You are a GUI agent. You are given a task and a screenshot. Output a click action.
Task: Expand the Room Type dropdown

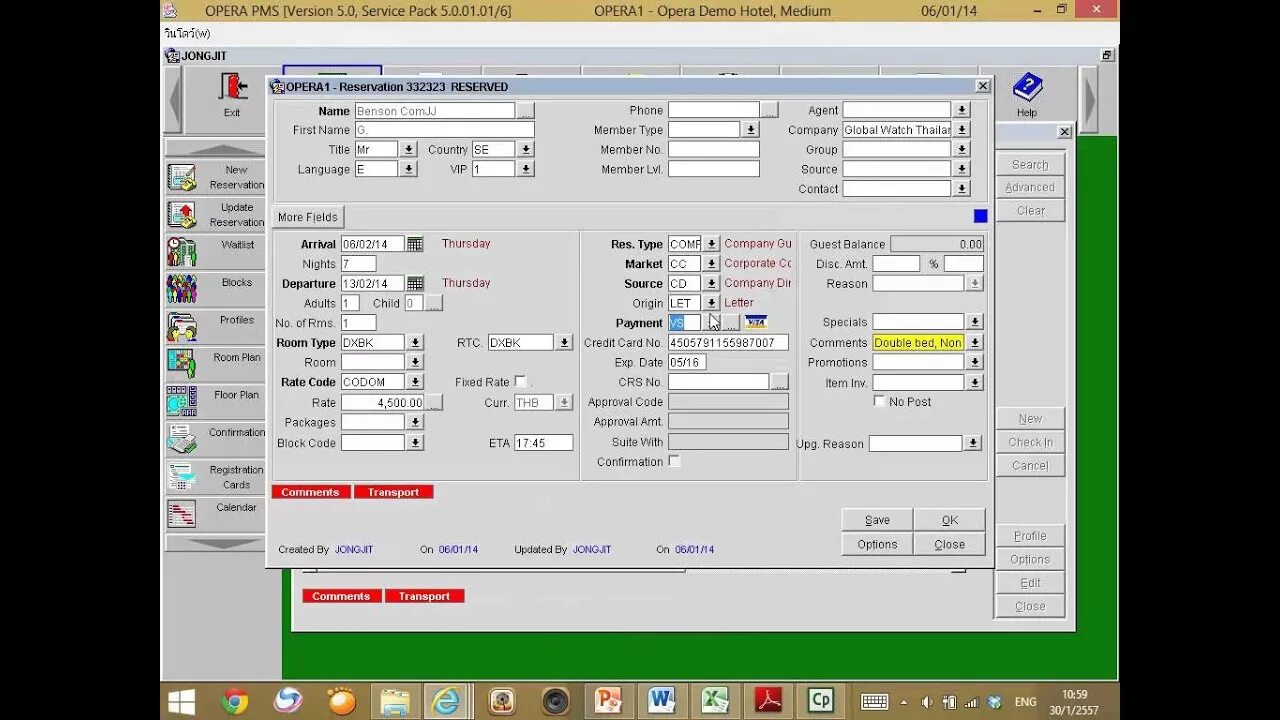415,343
